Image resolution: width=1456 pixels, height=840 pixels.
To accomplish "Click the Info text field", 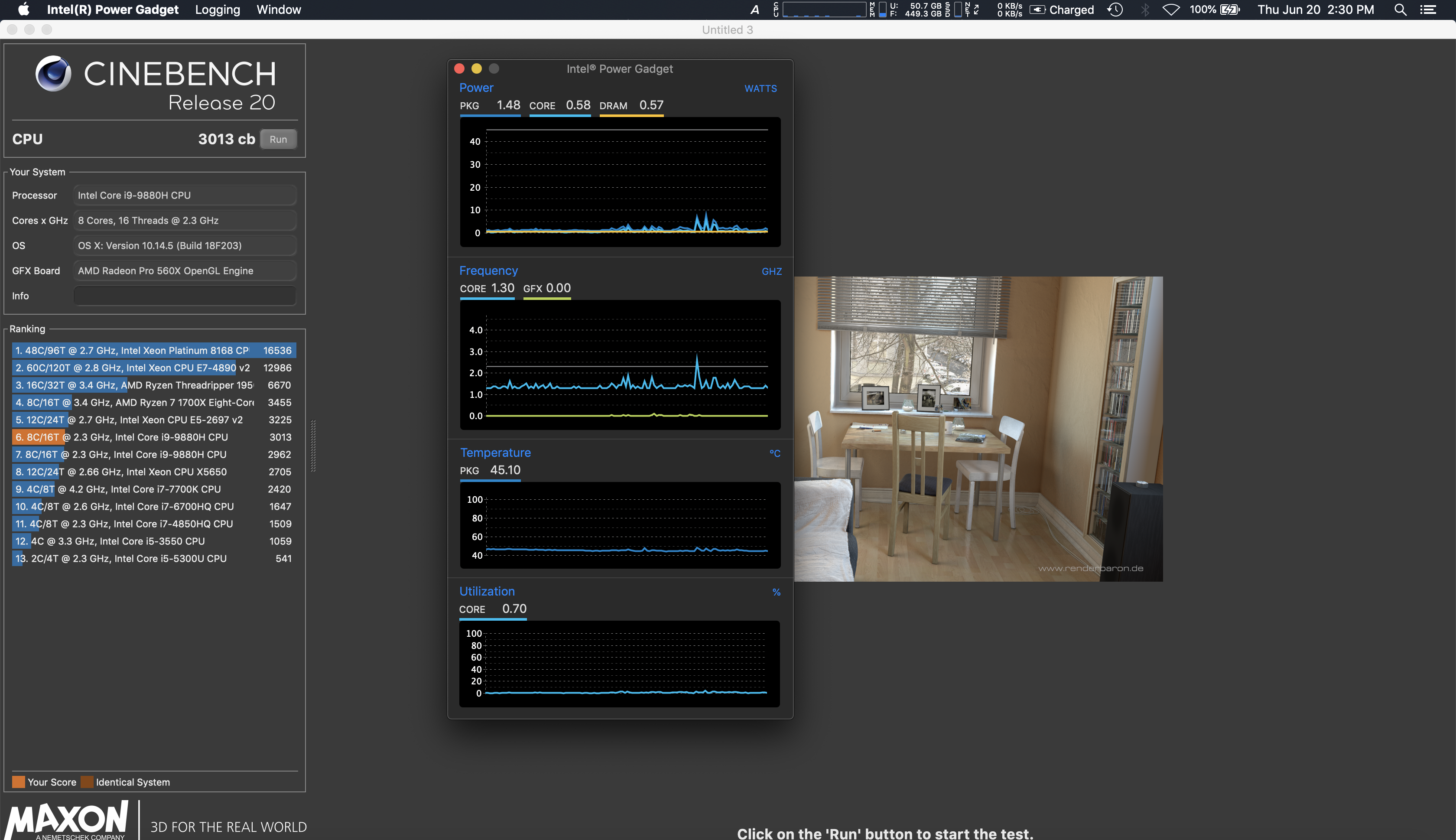I will pos(185,296).
